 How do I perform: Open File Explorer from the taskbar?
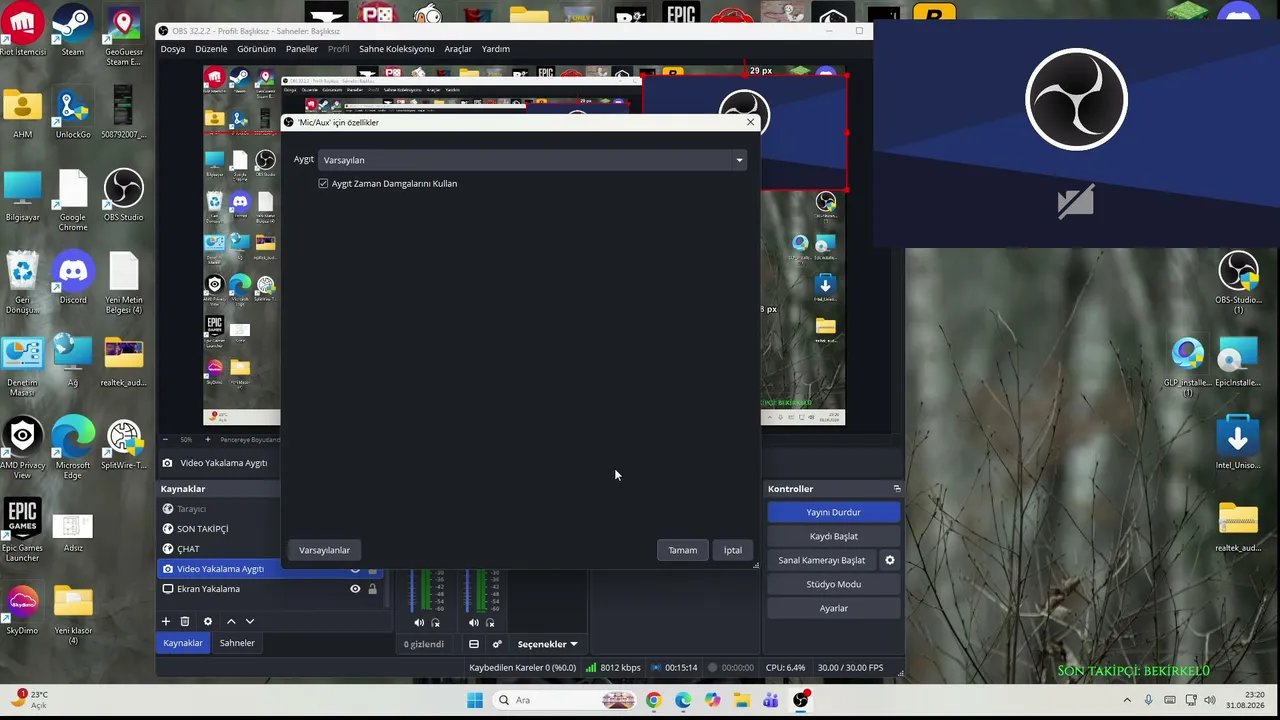[x=742, y=700]
